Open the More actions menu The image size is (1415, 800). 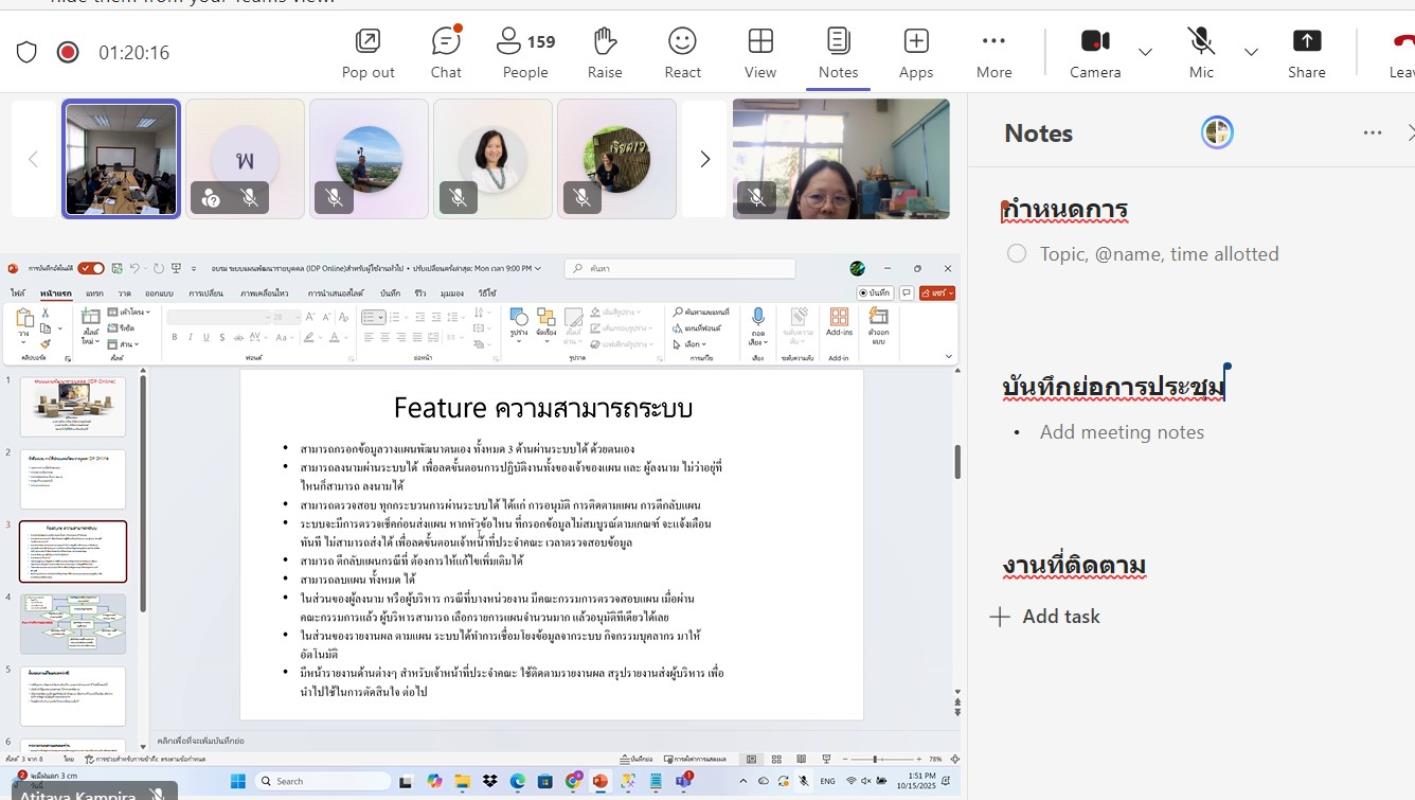coord(993,53)
